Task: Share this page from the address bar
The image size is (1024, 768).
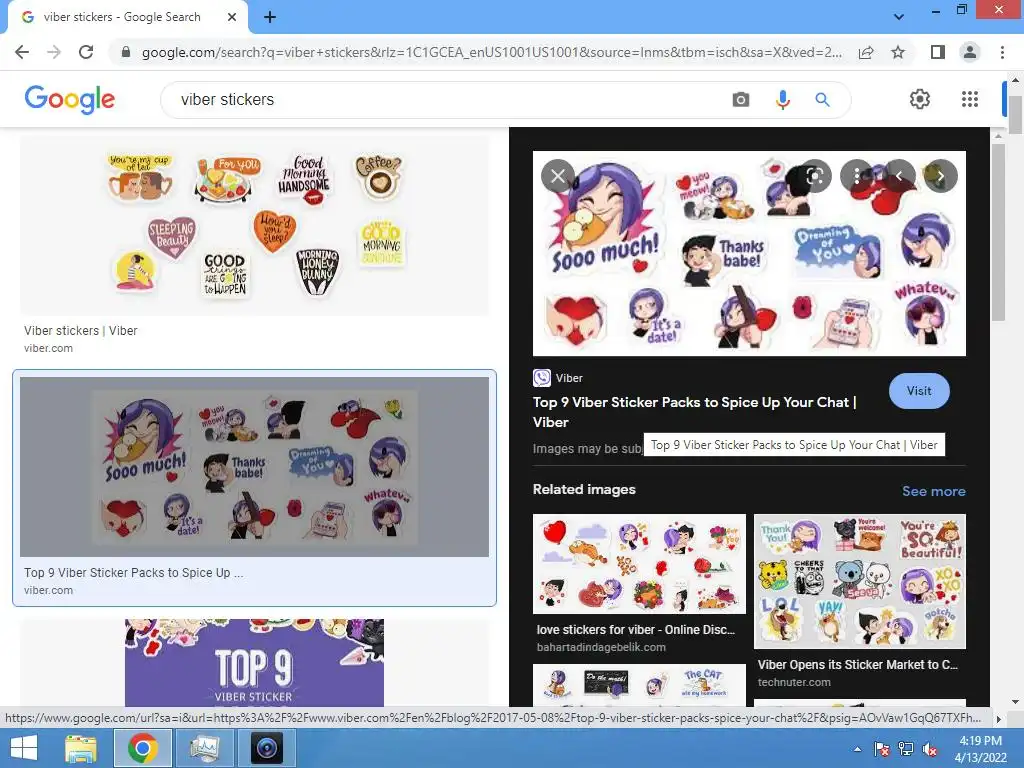Action: (x=866, y=52)
